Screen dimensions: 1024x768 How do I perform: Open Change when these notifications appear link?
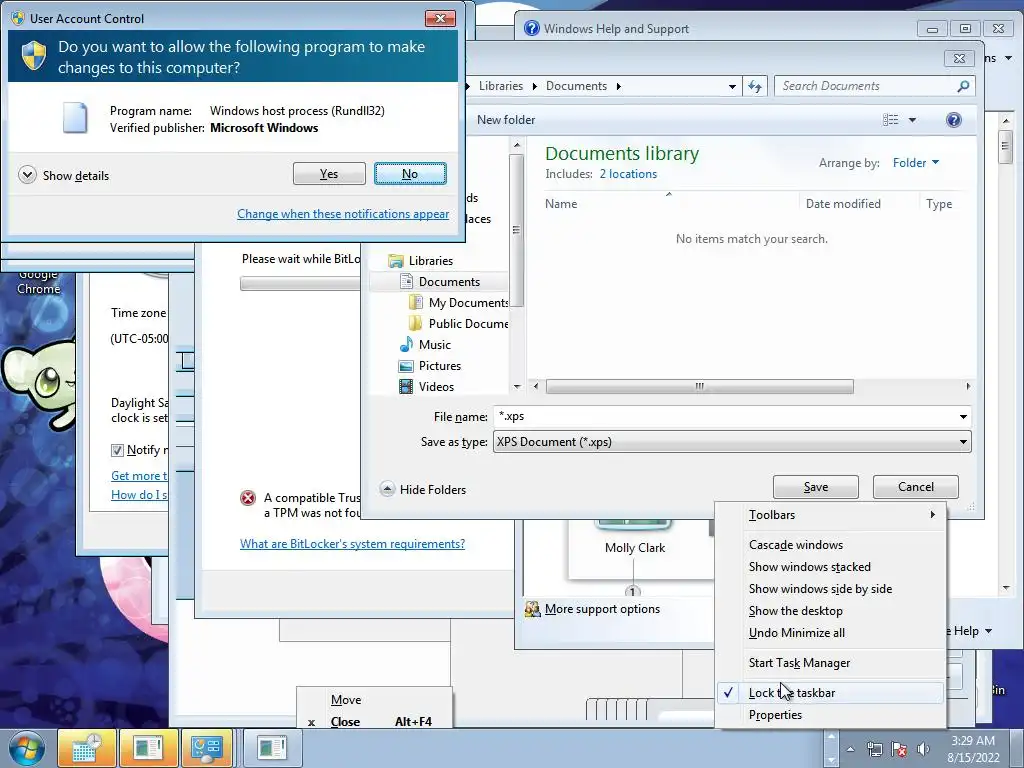343,214
